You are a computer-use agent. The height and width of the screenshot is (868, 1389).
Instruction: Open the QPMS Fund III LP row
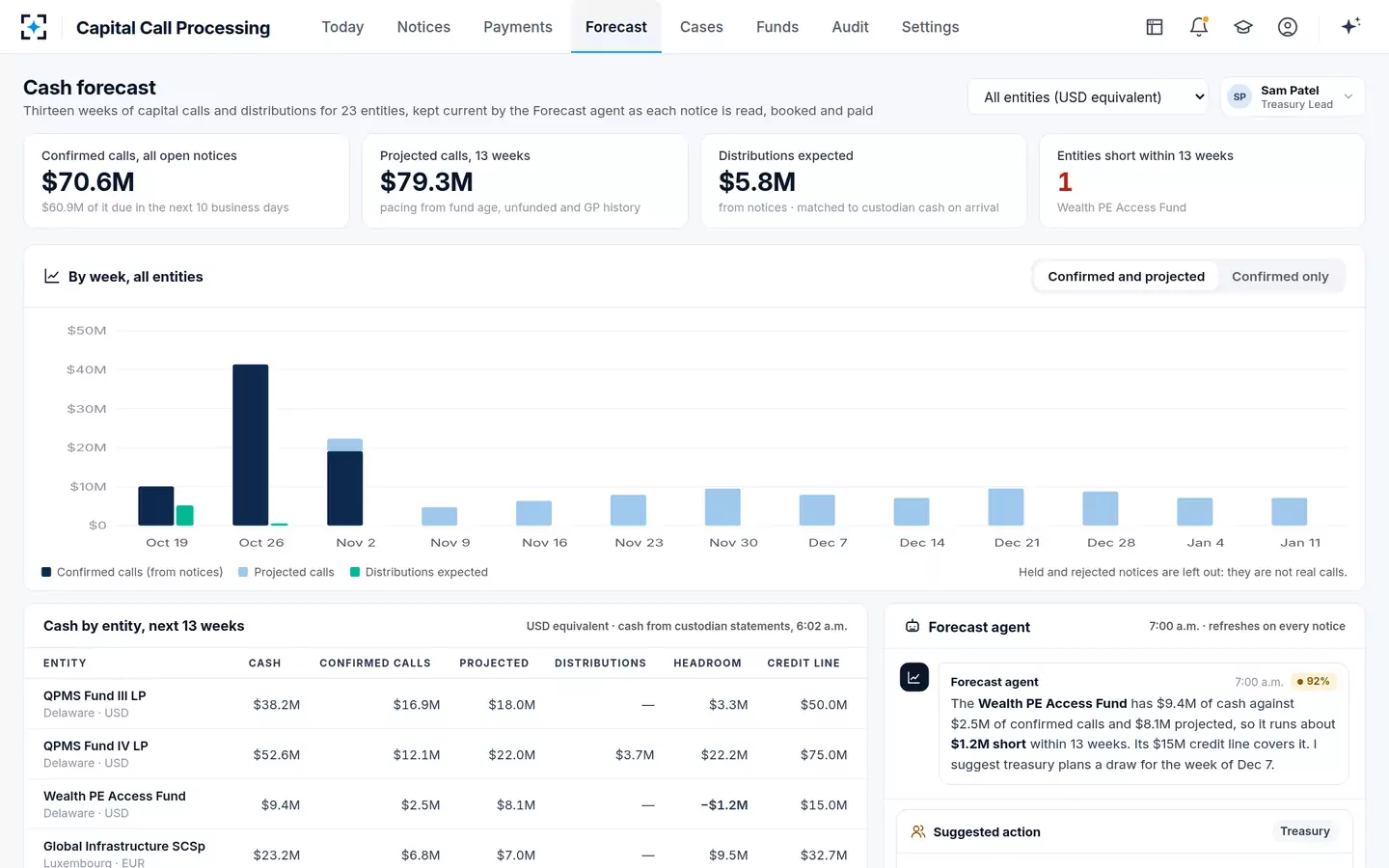pyautogui.click(x=446, y=704)
